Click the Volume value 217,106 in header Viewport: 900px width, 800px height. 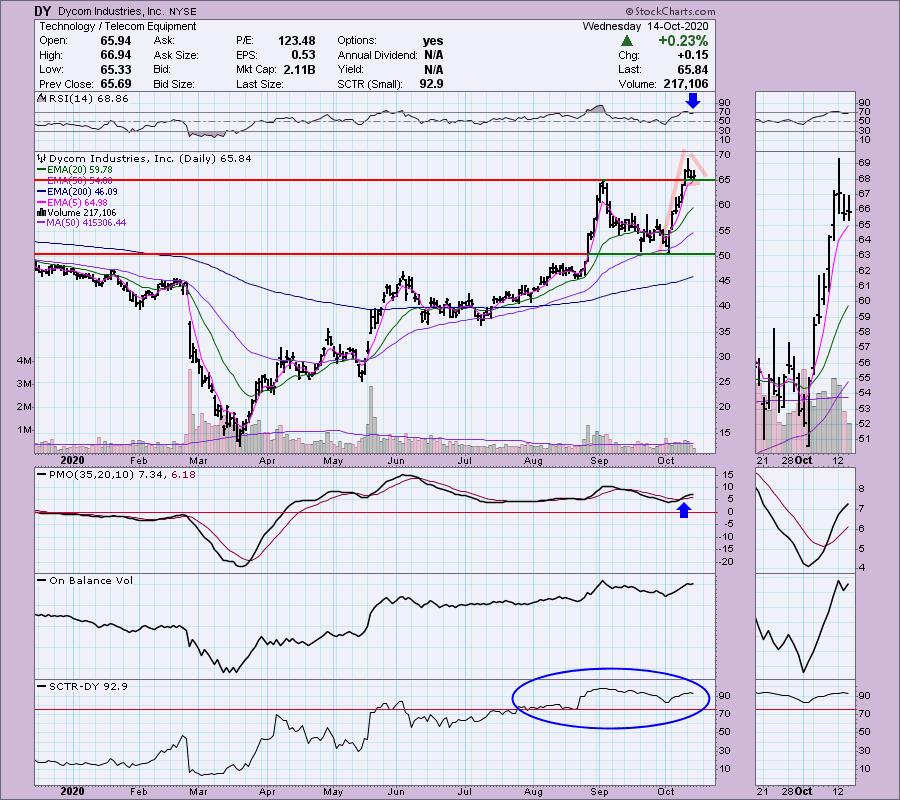pyautogui.click(x=684, y=84)
